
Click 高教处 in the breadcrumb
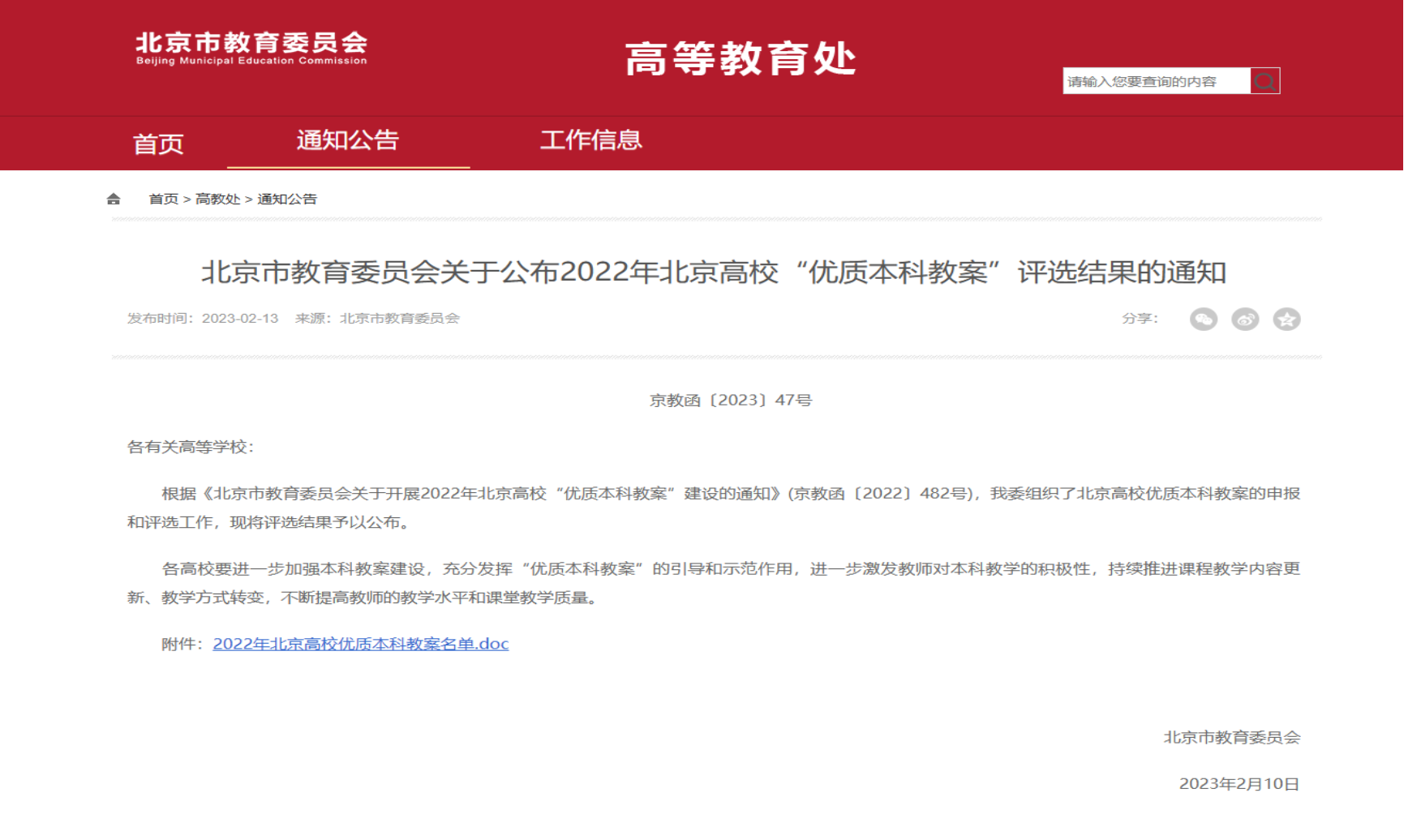point(218,199)
